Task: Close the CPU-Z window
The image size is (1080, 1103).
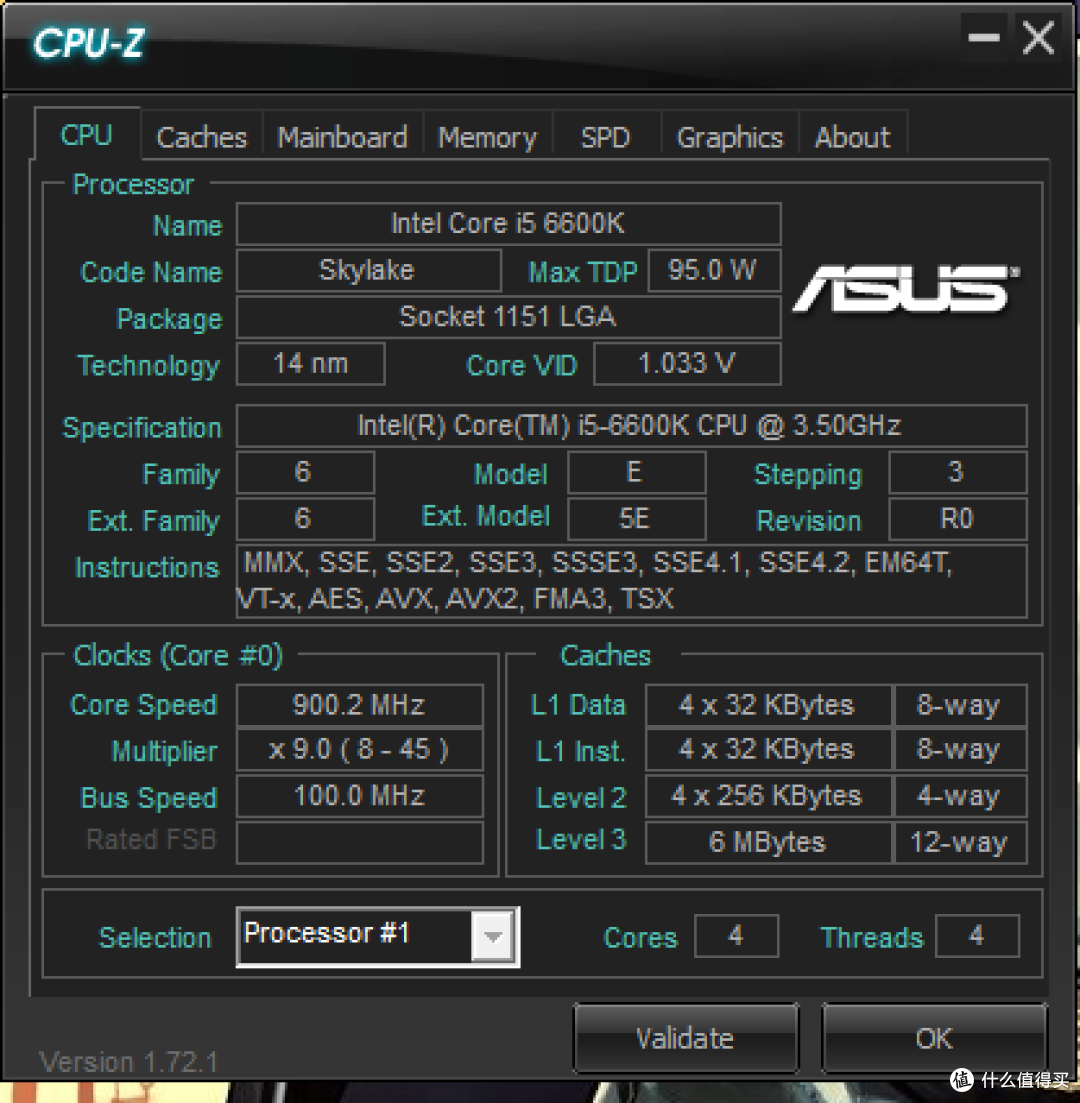Action: click(1038, 38)
